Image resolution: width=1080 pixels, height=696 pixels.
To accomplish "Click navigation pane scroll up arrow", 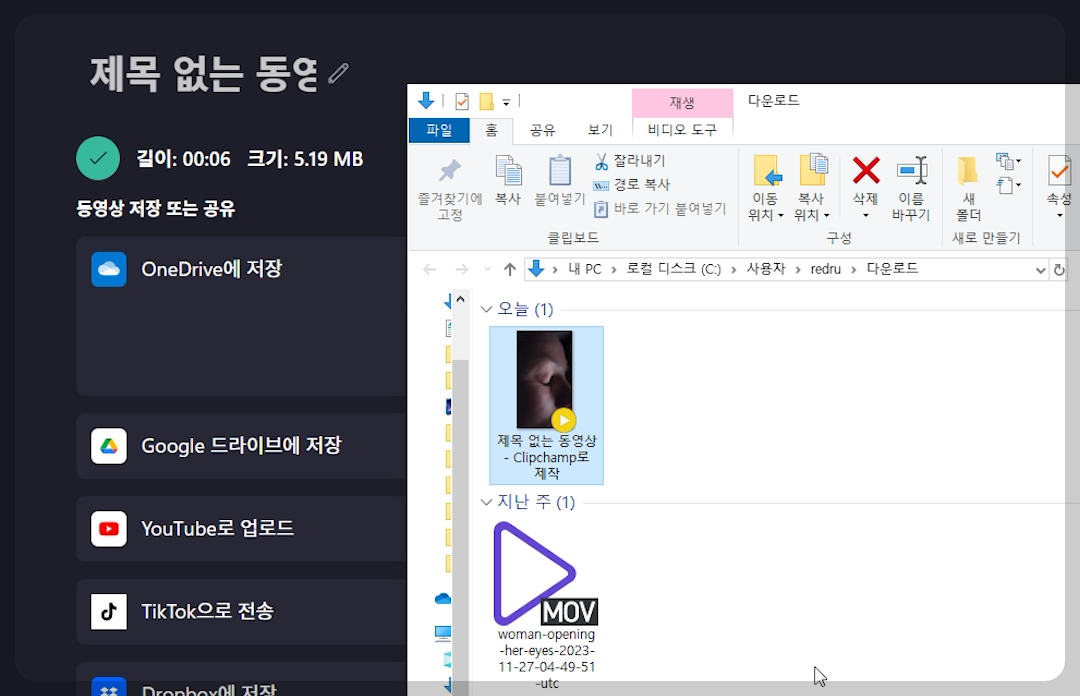I will 460,299.
